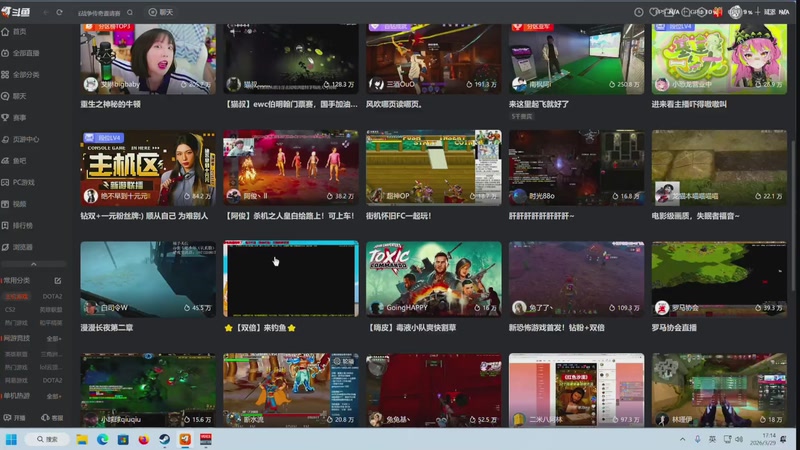The image size is (800, 450).
Task: Open the 主机区 新游联播 thumbnail
Action: coord(148,168)
